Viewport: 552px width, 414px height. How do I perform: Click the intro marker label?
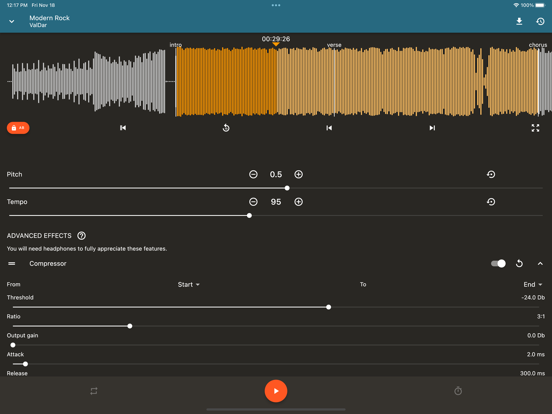pyautogui.click(x=176, y=45)
